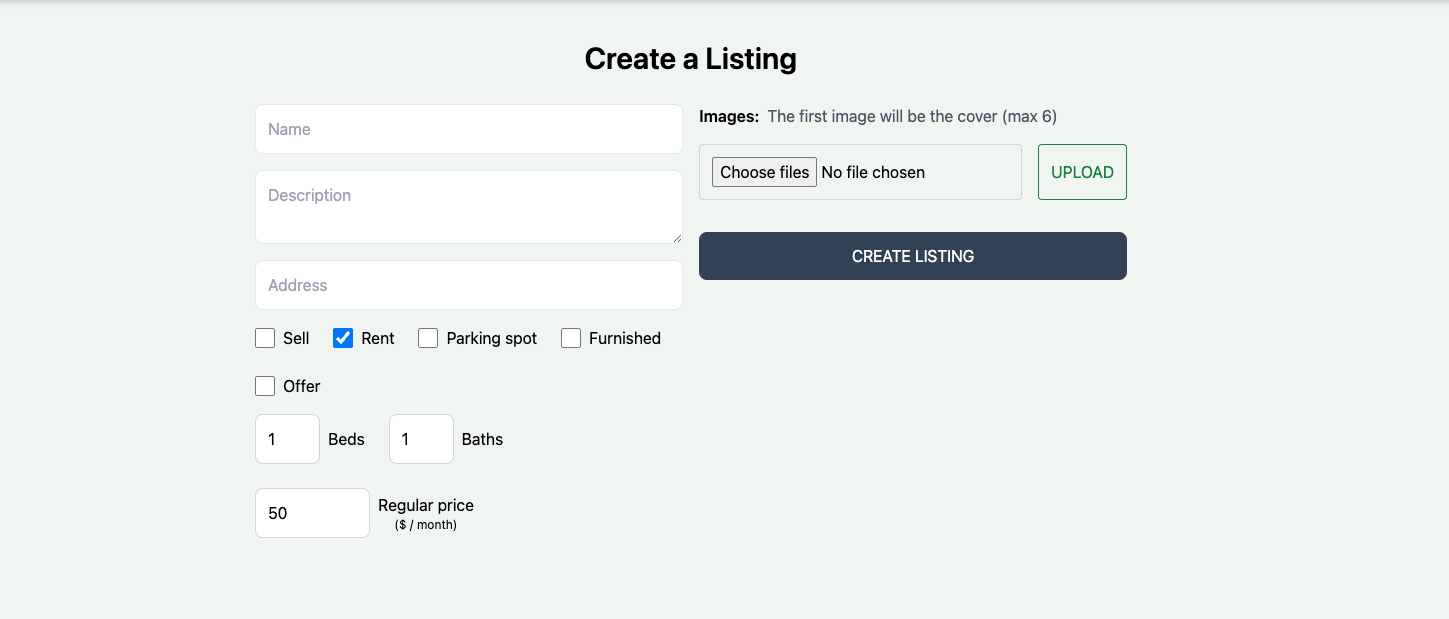Click the 'Create a Listing' heading

690,59
